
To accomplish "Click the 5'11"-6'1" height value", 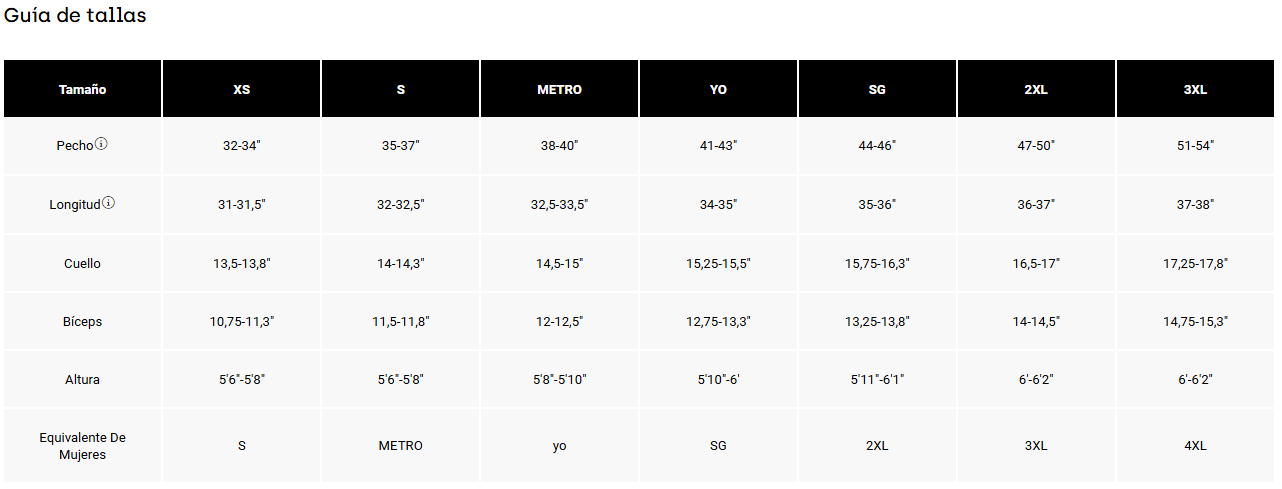I will point(877,380).
